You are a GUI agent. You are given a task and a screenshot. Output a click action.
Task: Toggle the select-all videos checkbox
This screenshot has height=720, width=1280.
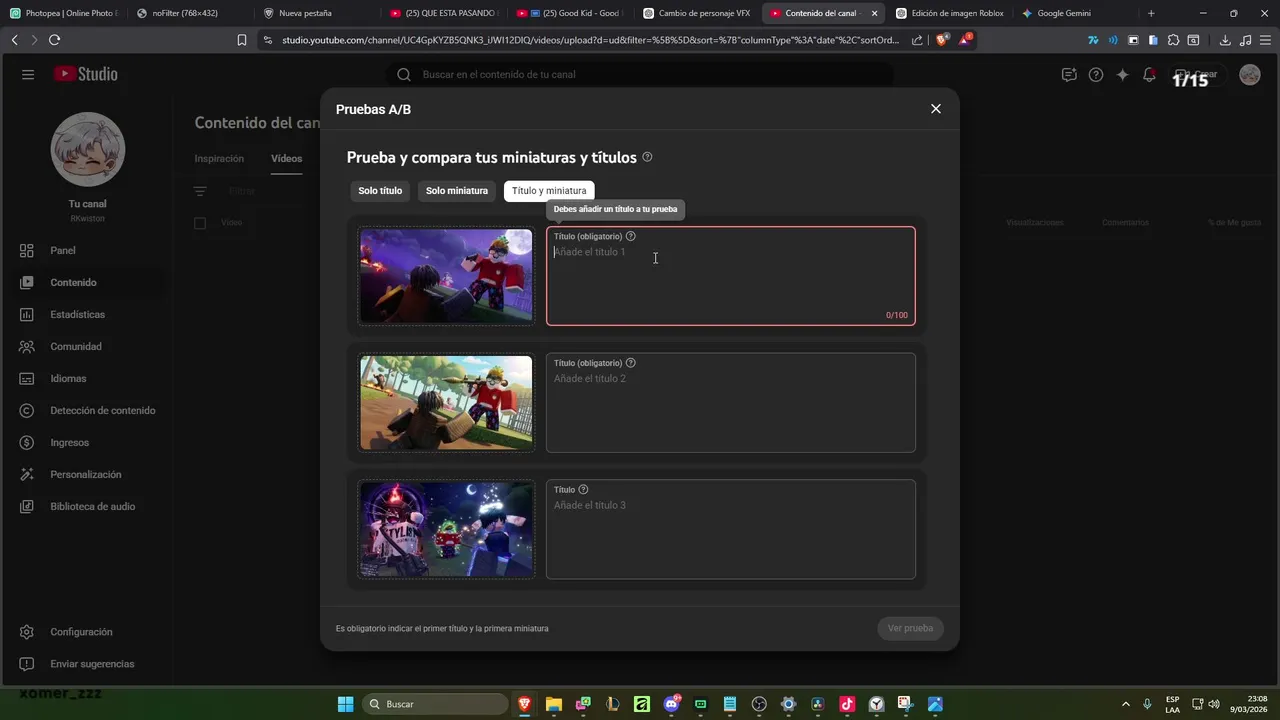click(x=200, y=223)
